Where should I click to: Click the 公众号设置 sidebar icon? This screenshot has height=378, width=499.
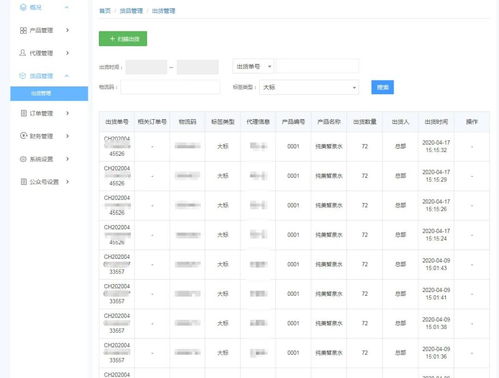pos(24,182)
